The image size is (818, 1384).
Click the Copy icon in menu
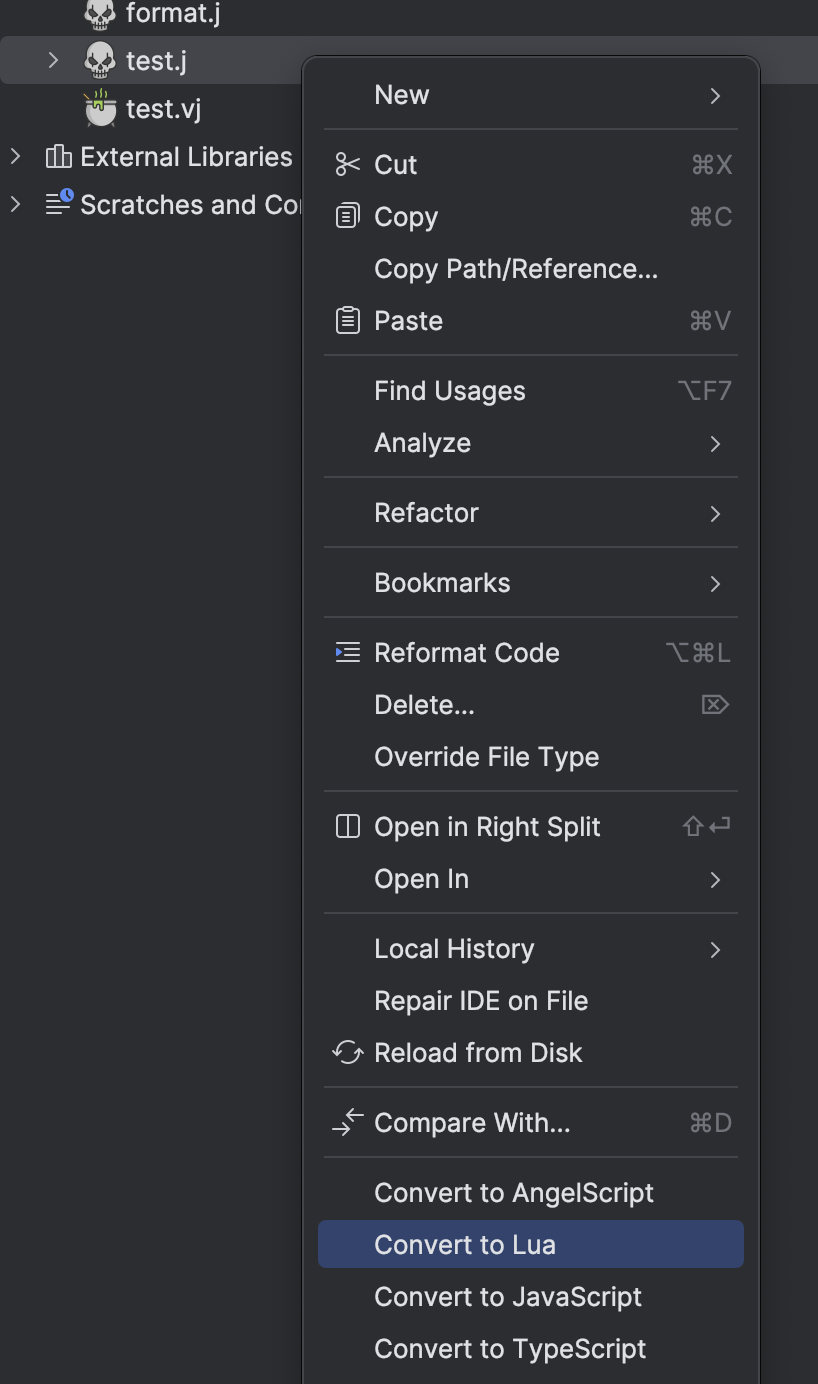pyautogui.click(x=347, y=217)
